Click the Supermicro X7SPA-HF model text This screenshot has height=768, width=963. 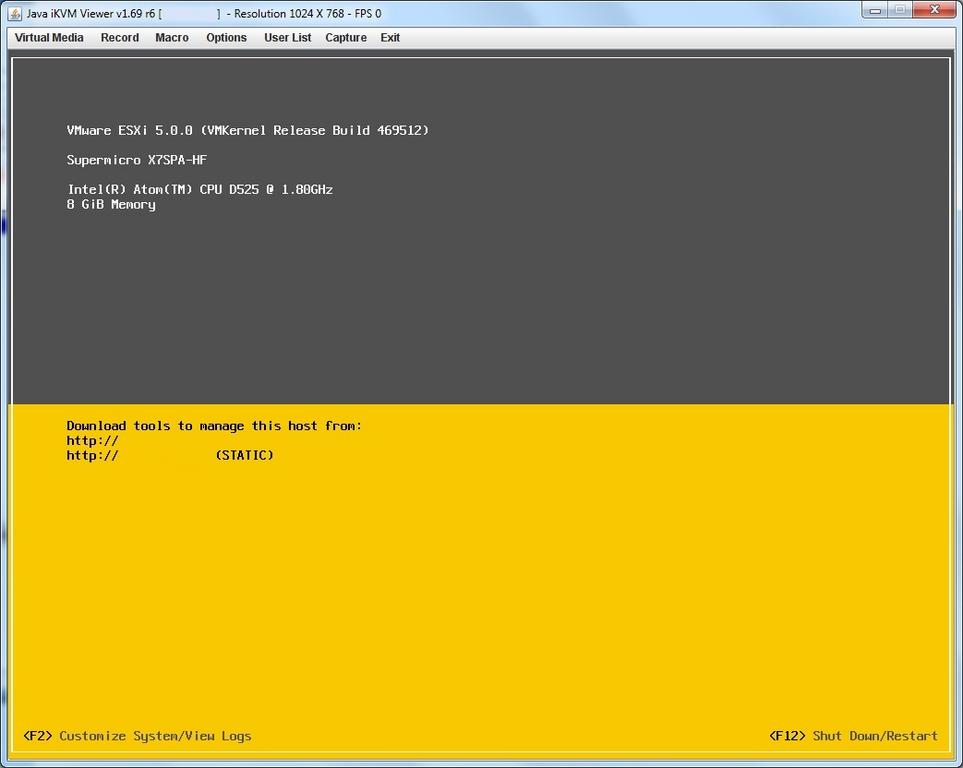(x=137, y=160)
